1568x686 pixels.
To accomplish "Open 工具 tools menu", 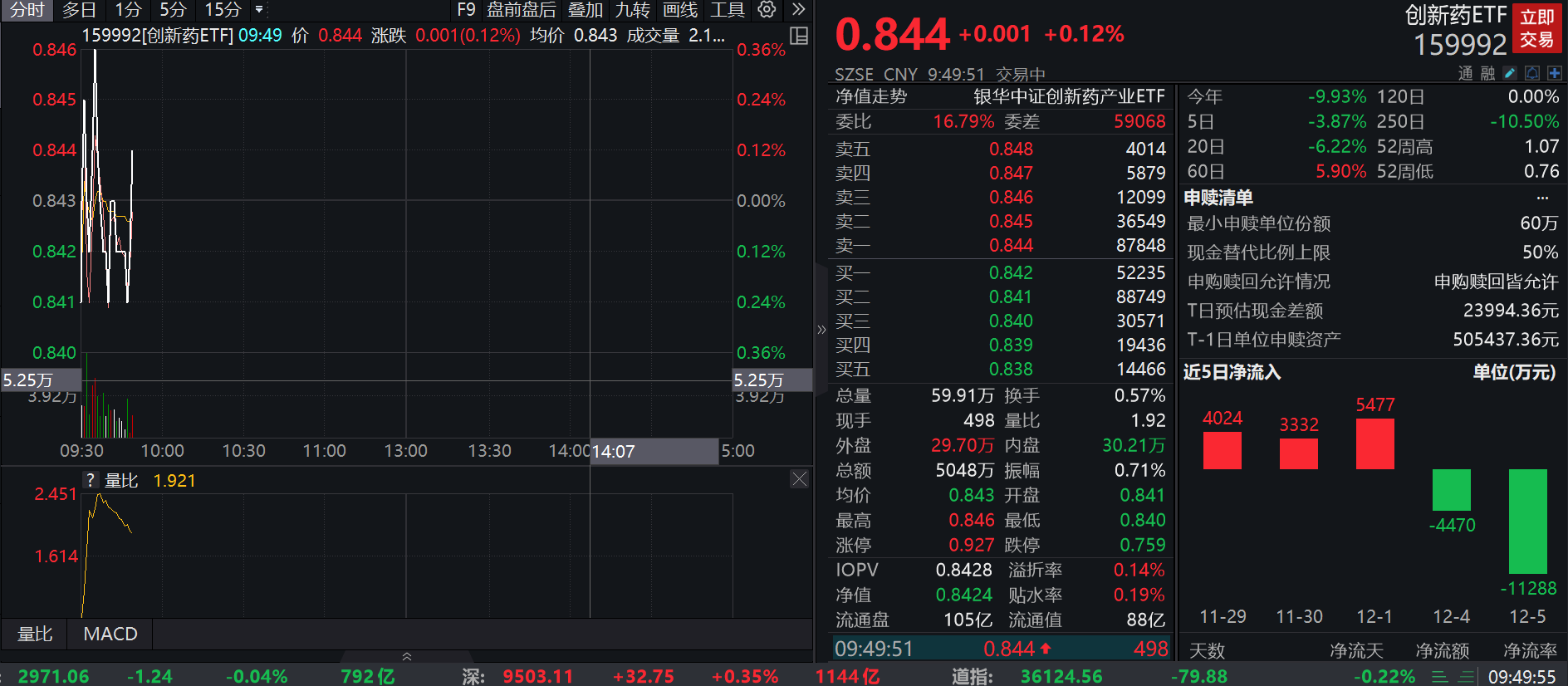I will 728,10.
